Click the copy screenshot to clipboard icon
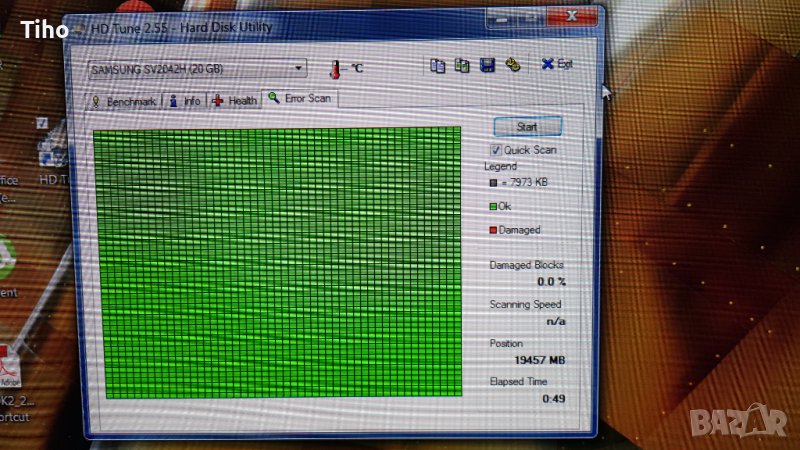Viewport: 800px width, 450px height. click(x=462, y=65)
